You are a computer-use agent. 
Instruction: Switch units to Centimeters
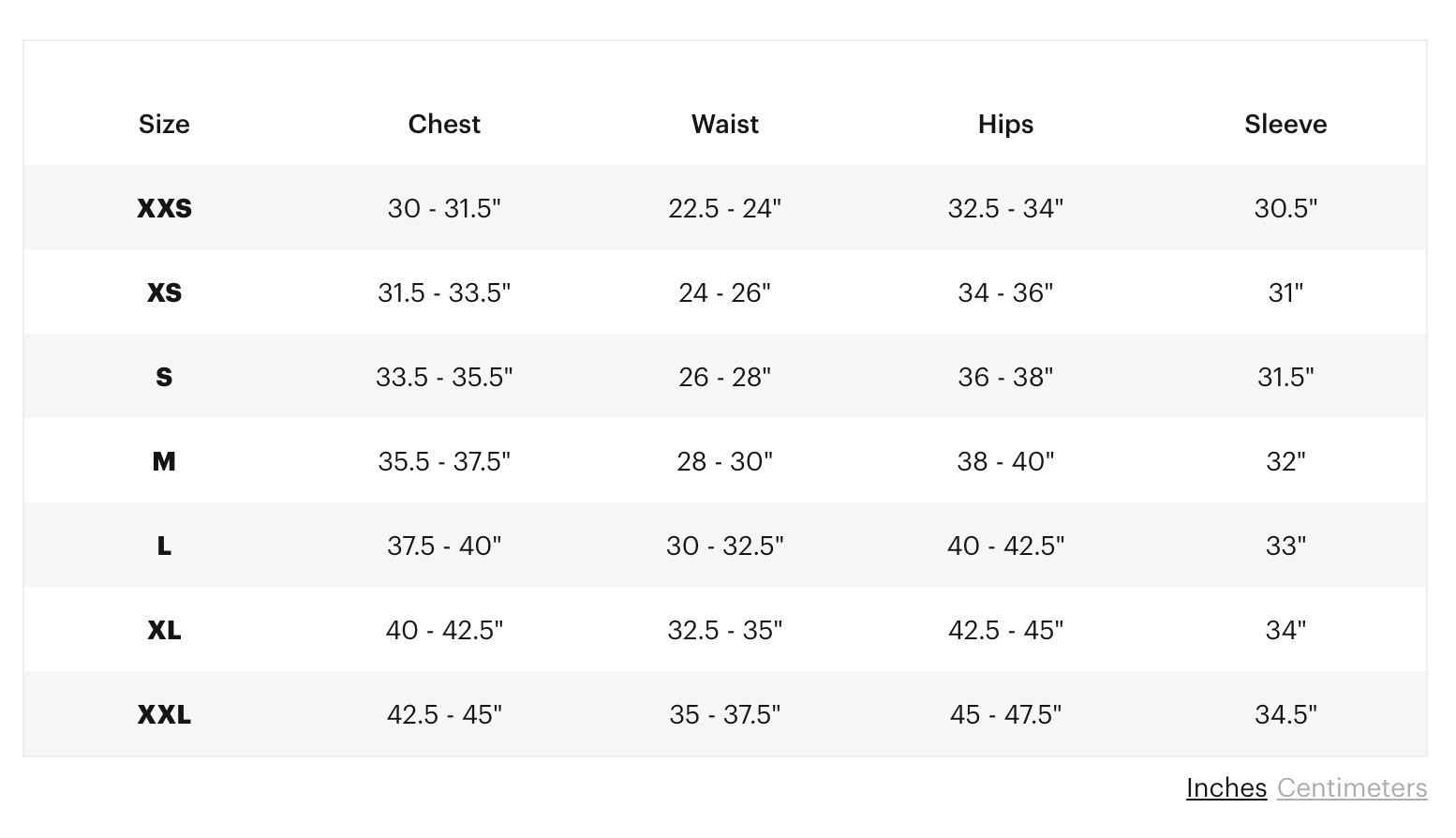[x=1351, y=788]
